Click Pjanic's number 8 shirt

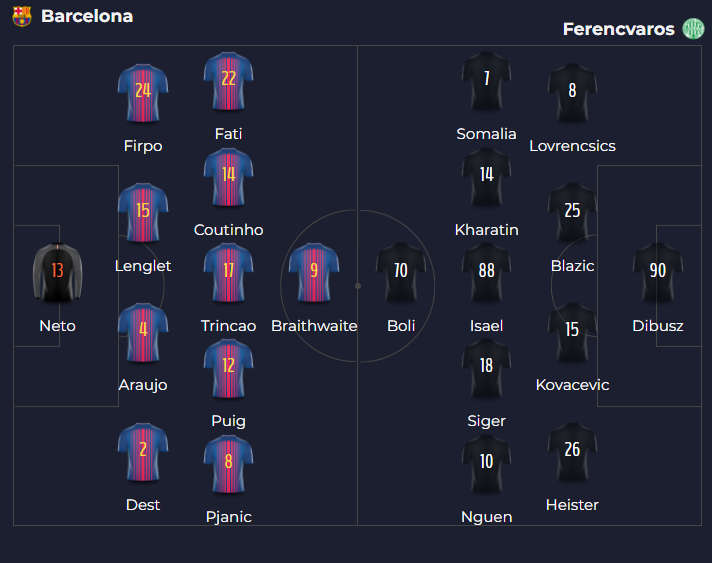click(x=228, y=464)
